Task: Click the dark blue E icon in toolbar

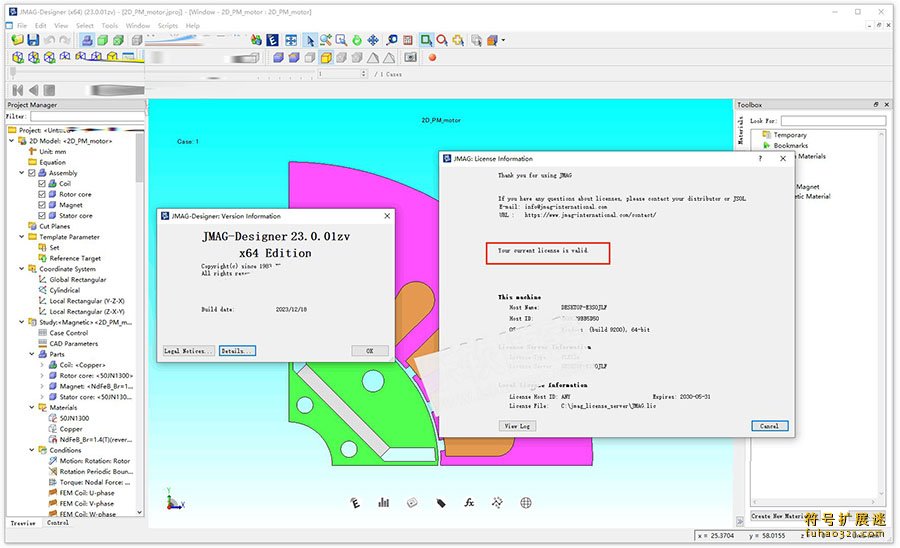Action: coord(273,40)
